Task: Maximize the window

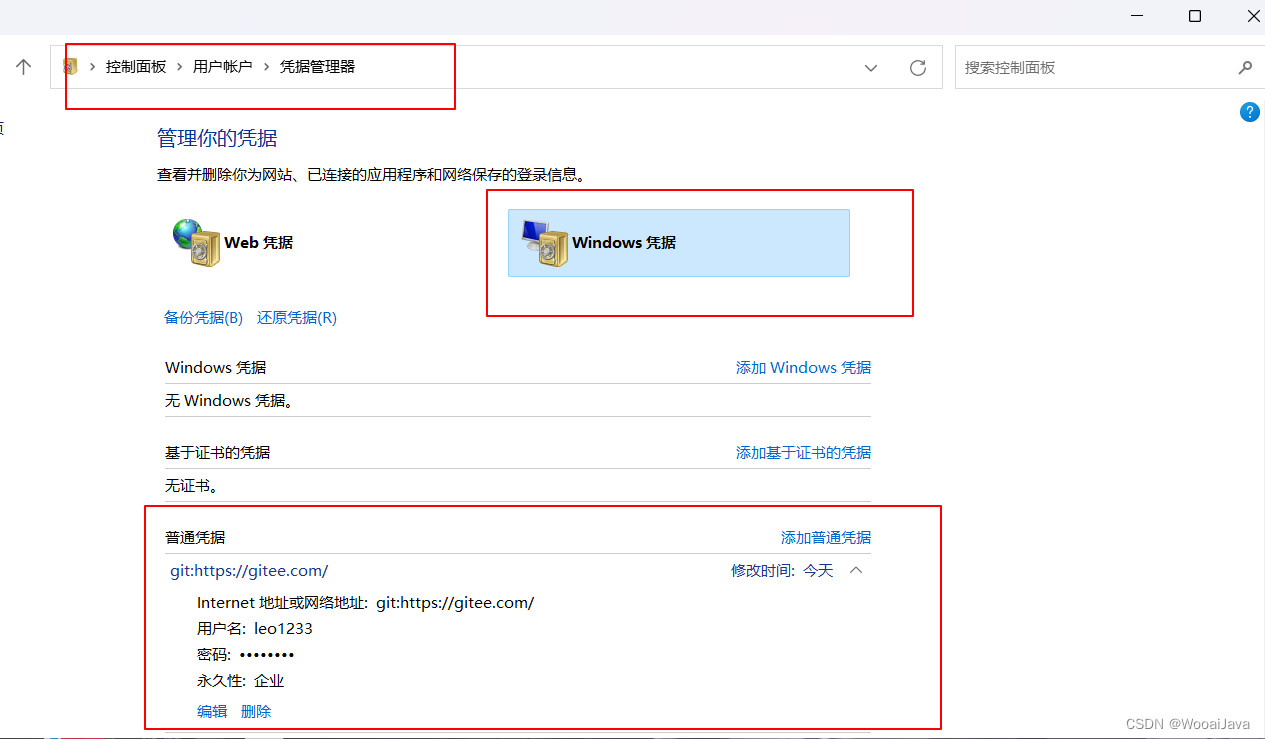Action: tap(1195, 16)
